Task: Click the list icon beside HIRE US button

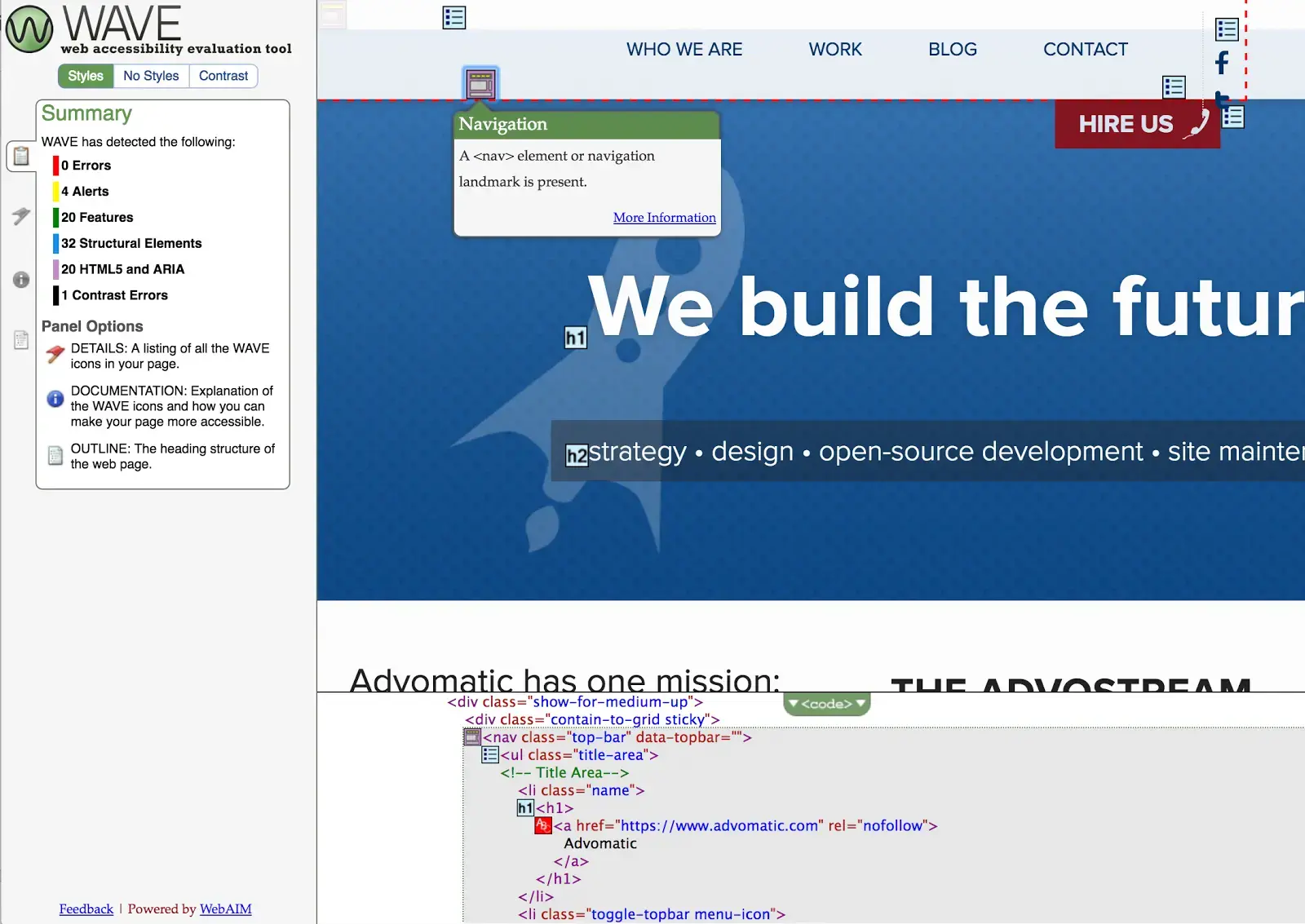Action: (x=1232, y=117)
